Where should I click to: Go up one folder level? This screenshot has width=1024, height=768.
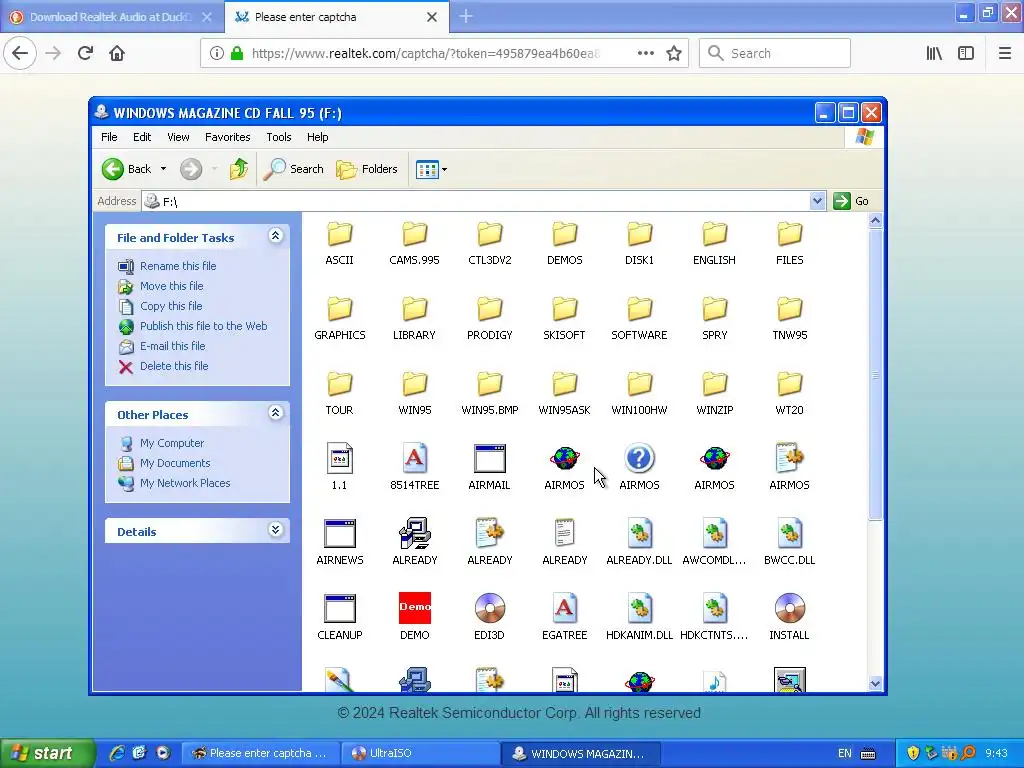239,169
